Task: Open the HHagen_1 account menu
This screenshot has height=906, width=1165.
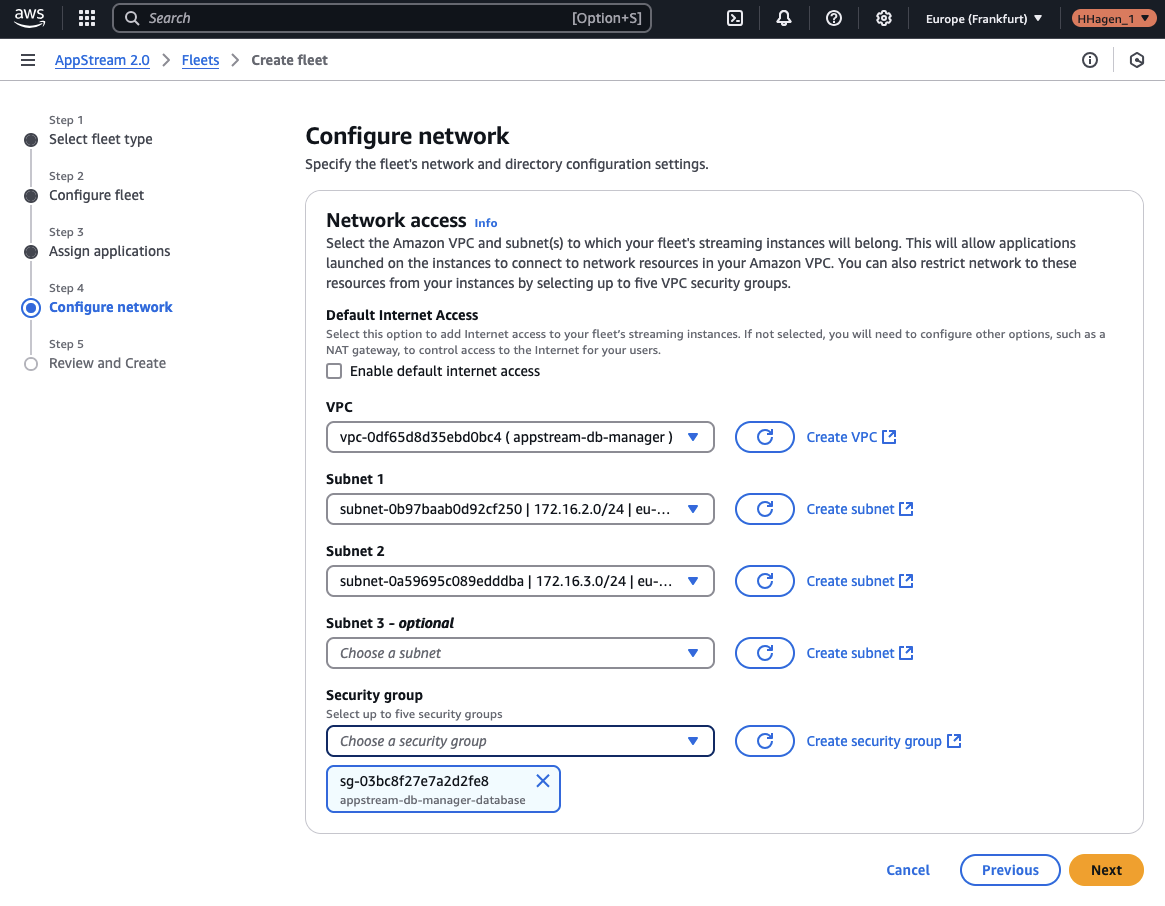Action: click(x=1113, y=18)
